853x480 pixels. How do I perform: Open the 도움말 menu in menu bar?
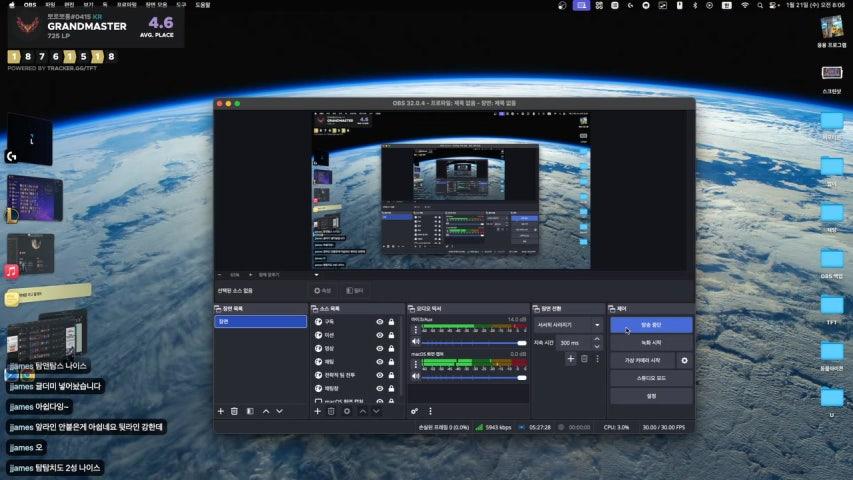(x=203, y=5)
